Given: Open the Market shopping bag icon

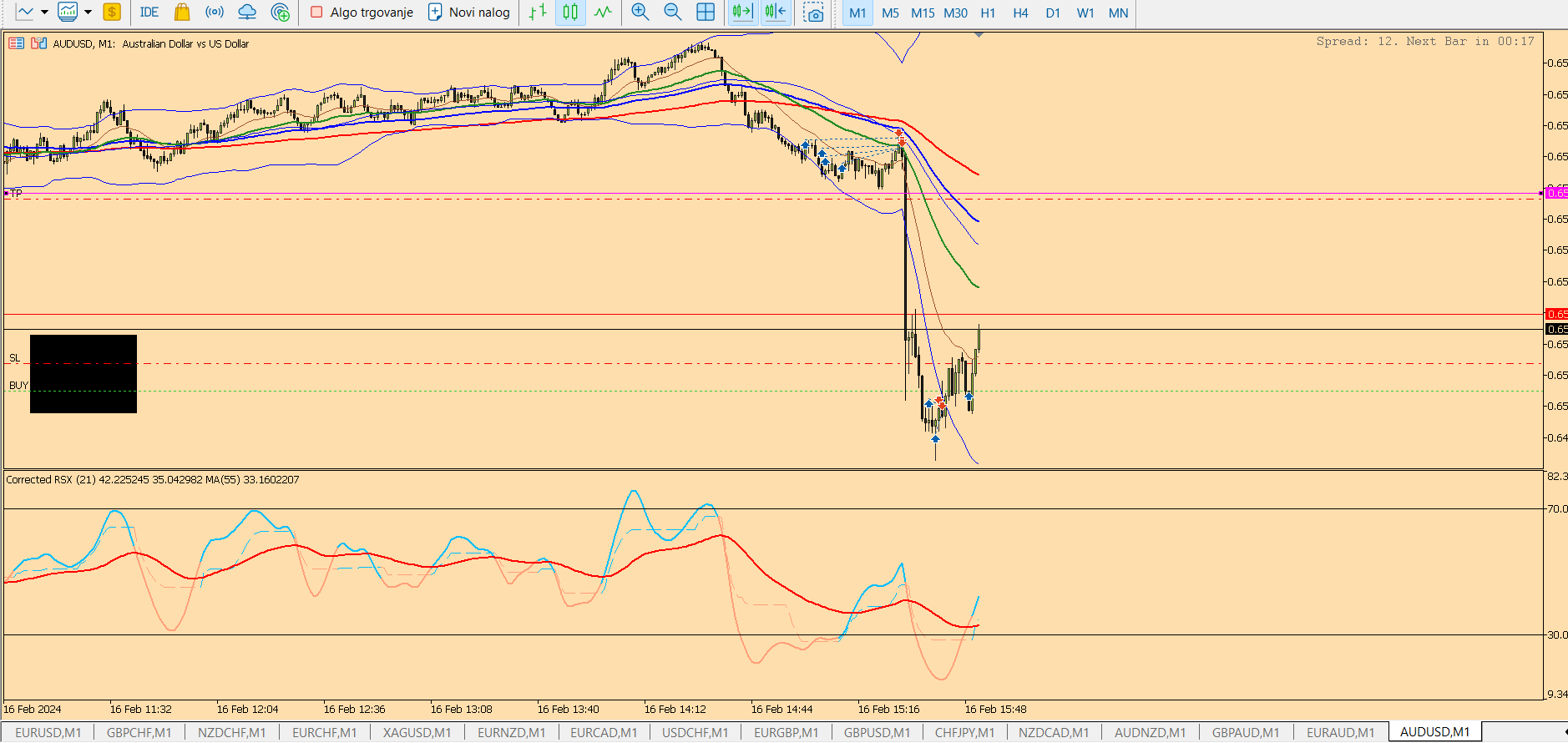Looking at the screenshot, I should click(x=182, y=12).
